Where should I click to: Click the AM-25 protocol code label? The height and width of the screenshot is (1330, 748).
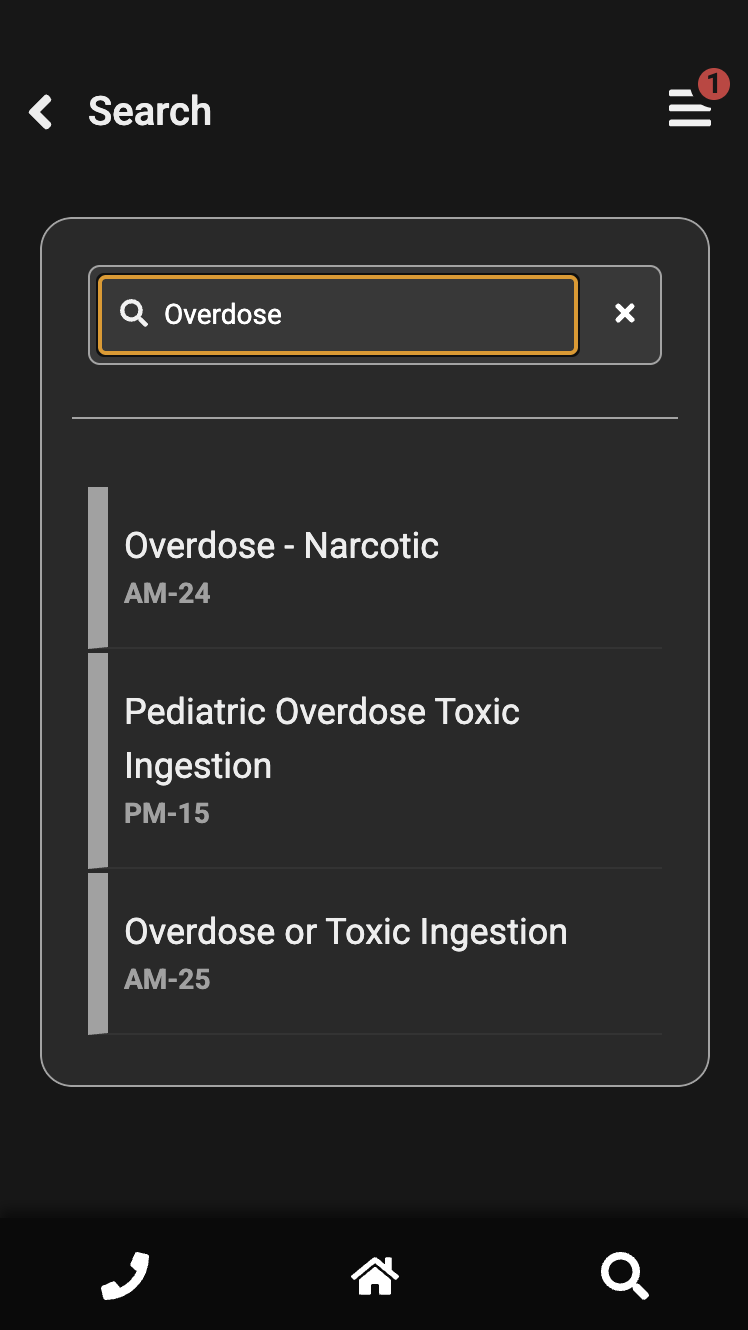point(167,979)
